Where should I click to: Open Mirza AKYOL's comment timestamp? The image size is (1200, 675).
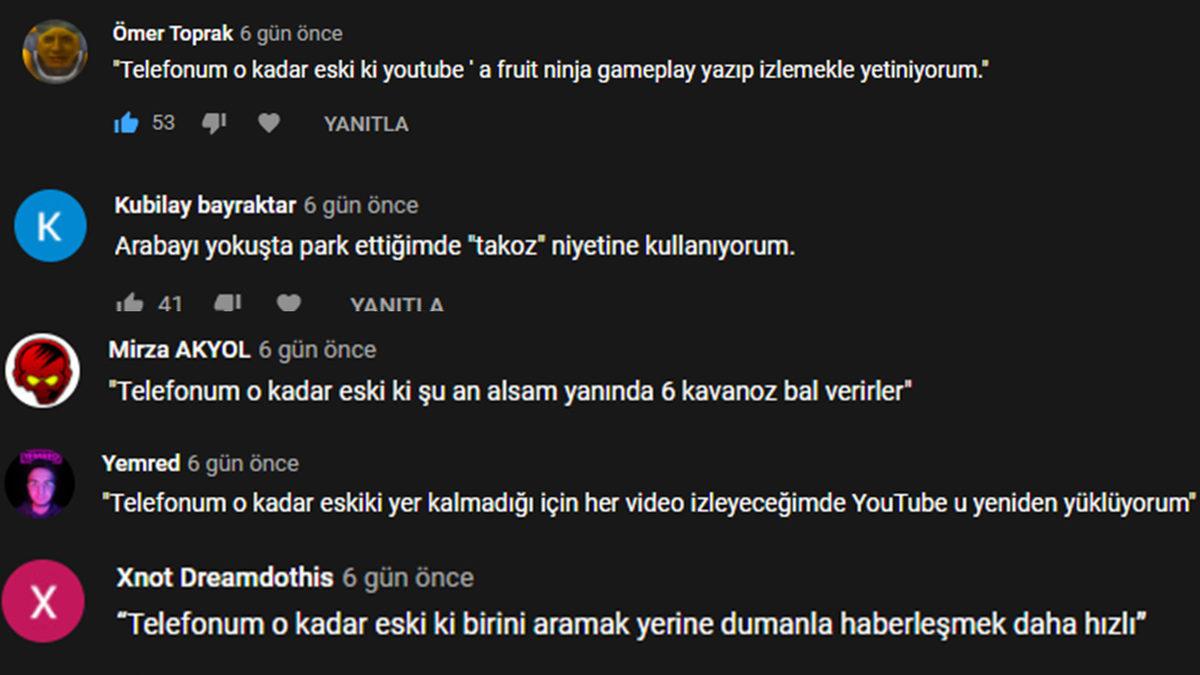point(318,350)
